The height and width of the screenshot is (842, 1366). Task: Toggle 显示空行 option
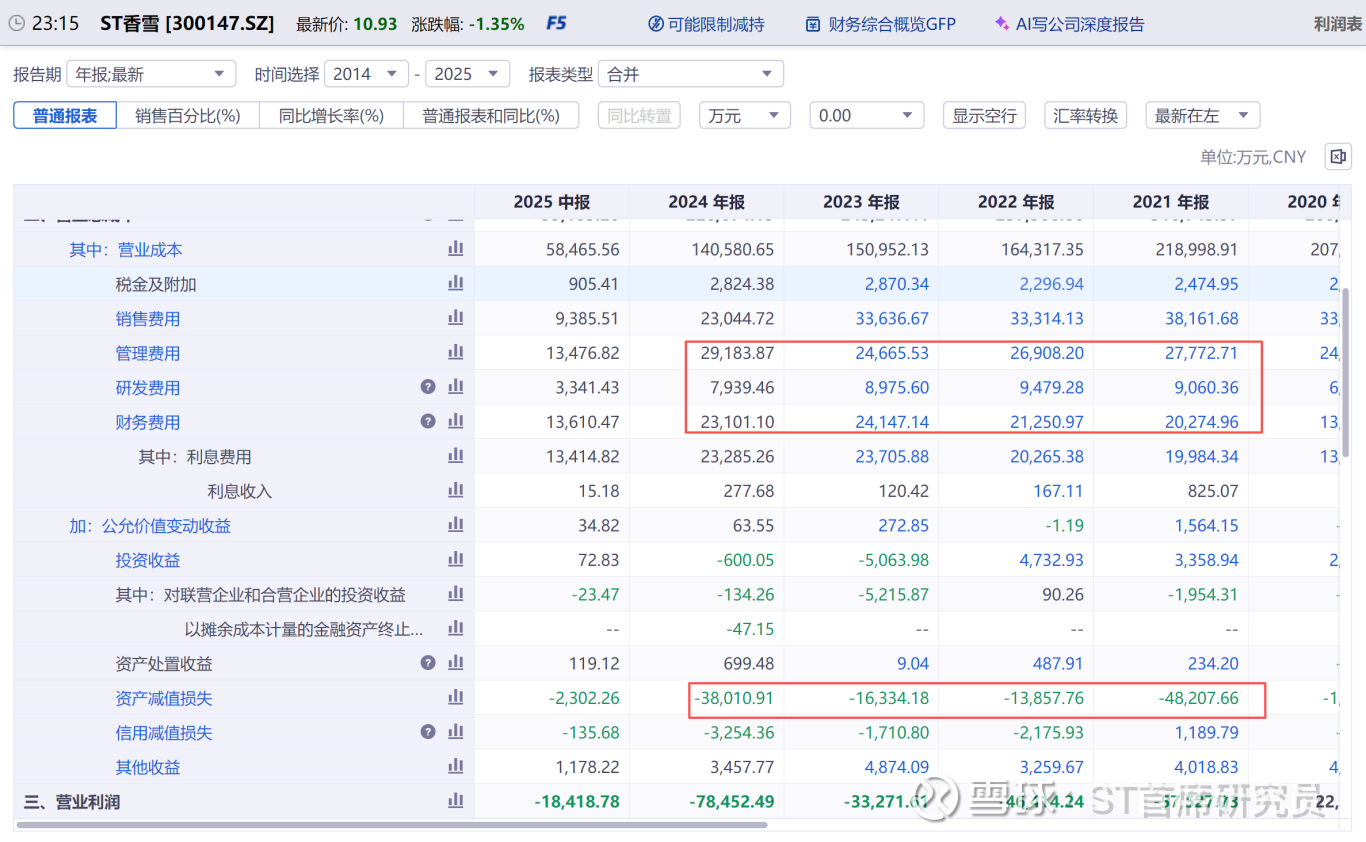[x=984, y=116]
